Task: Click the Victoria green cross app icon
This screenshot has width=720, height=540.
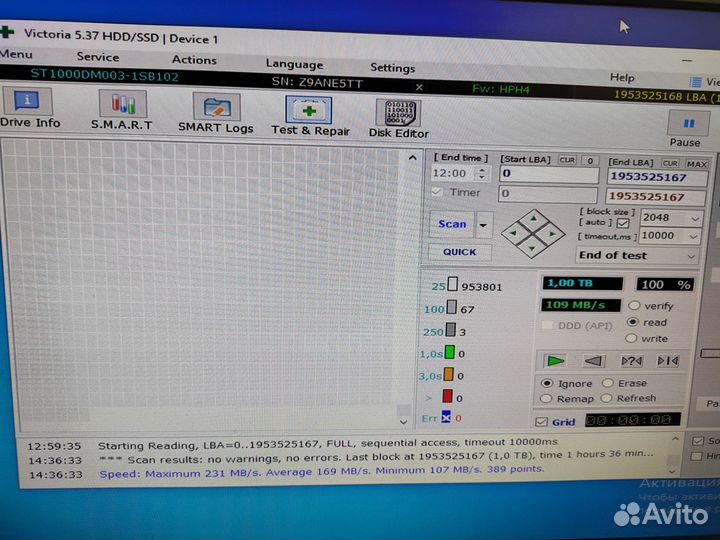Action: coord(7,32)
